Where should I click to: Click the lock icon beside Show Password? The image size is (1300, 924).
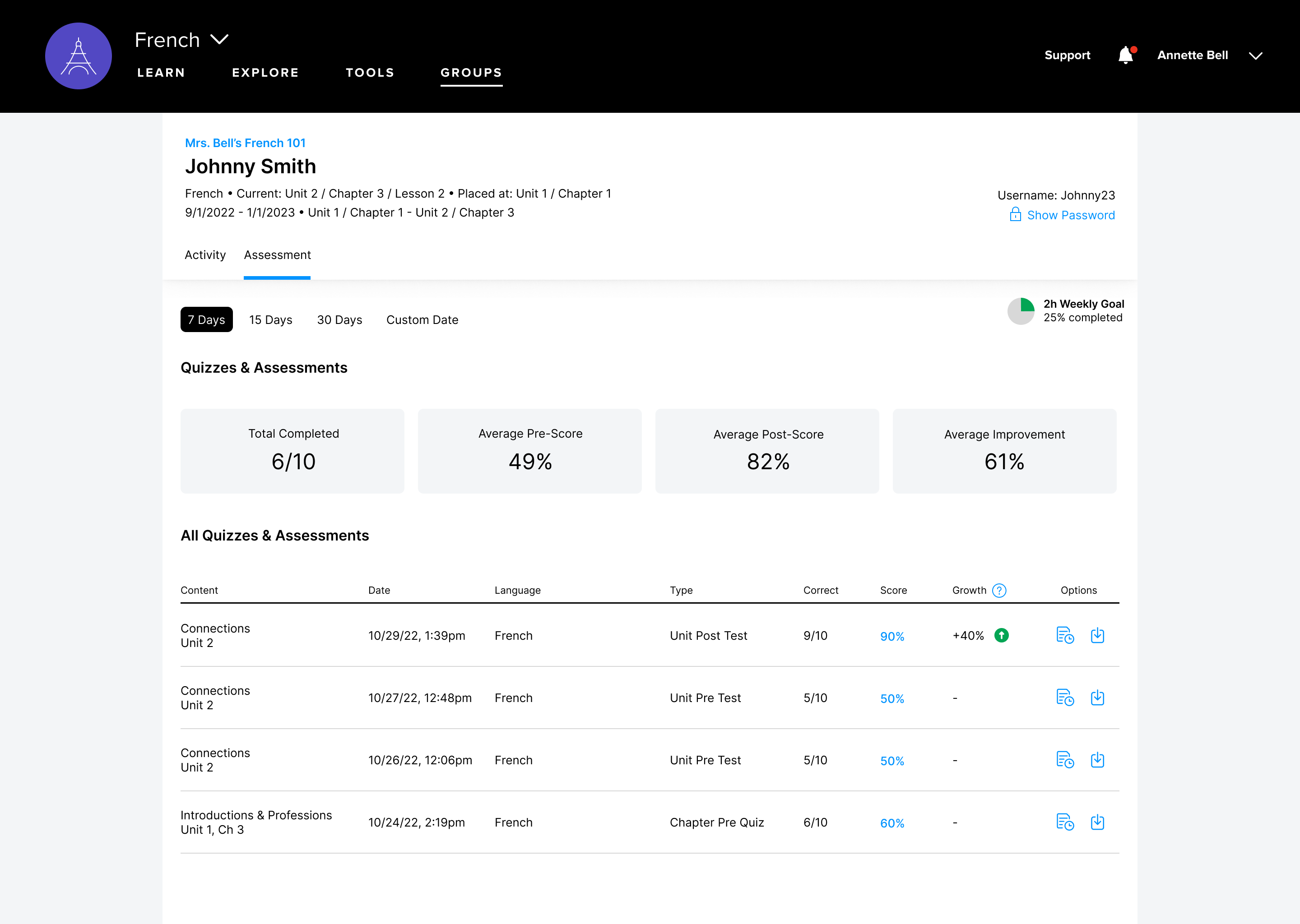point(1016,215)
